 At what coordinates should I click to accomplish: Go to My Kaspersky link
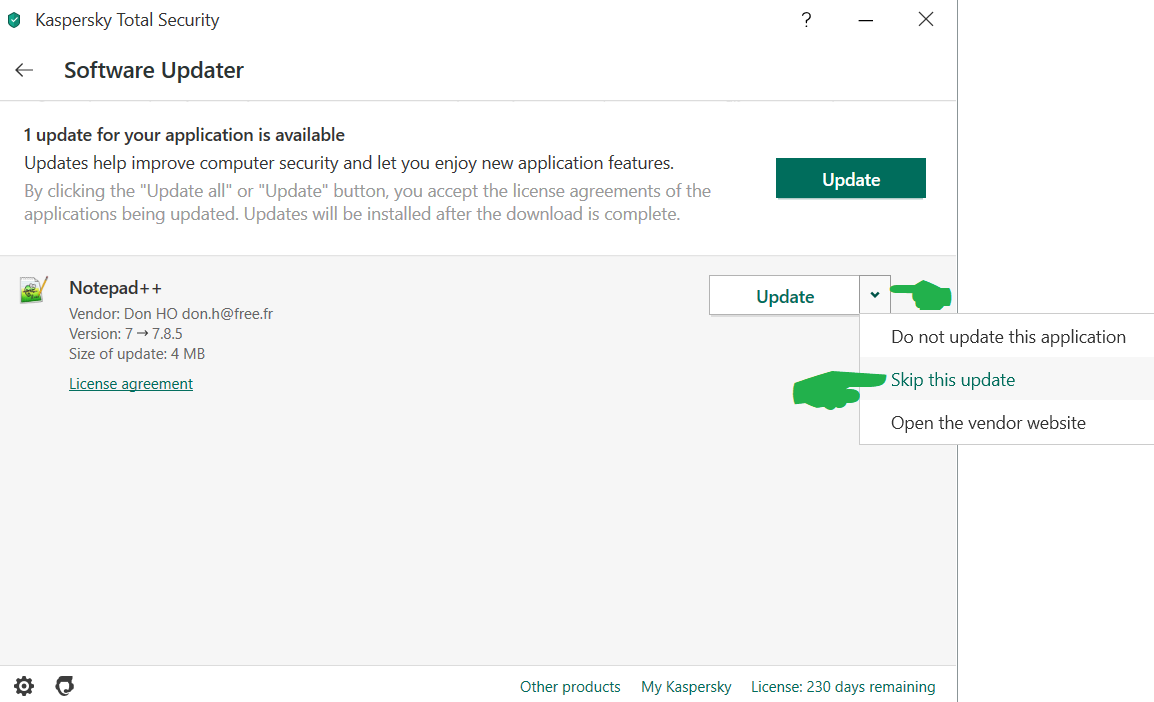pyautogui.click(x=686, y=687)
